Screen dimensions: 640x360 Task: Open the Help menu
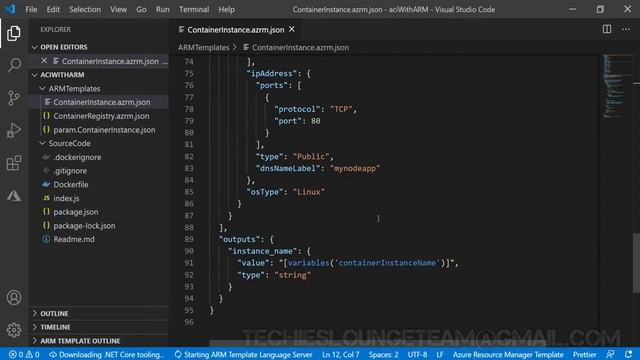(x=227, y=9)
